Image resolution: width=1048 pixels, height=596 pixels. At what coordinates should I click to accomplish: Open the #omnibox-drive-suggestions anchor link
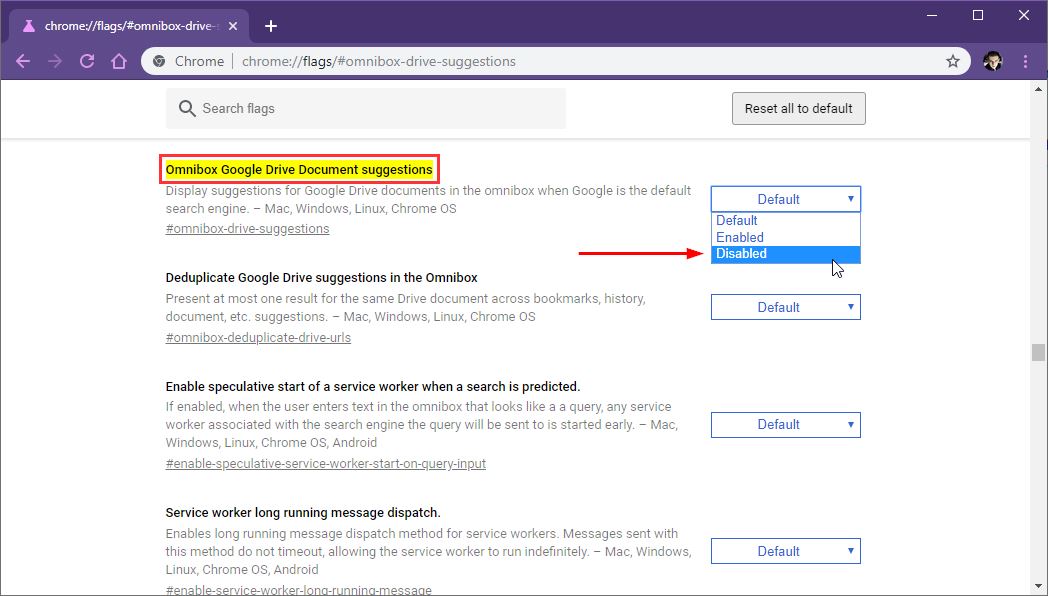(x=247, y=229)
